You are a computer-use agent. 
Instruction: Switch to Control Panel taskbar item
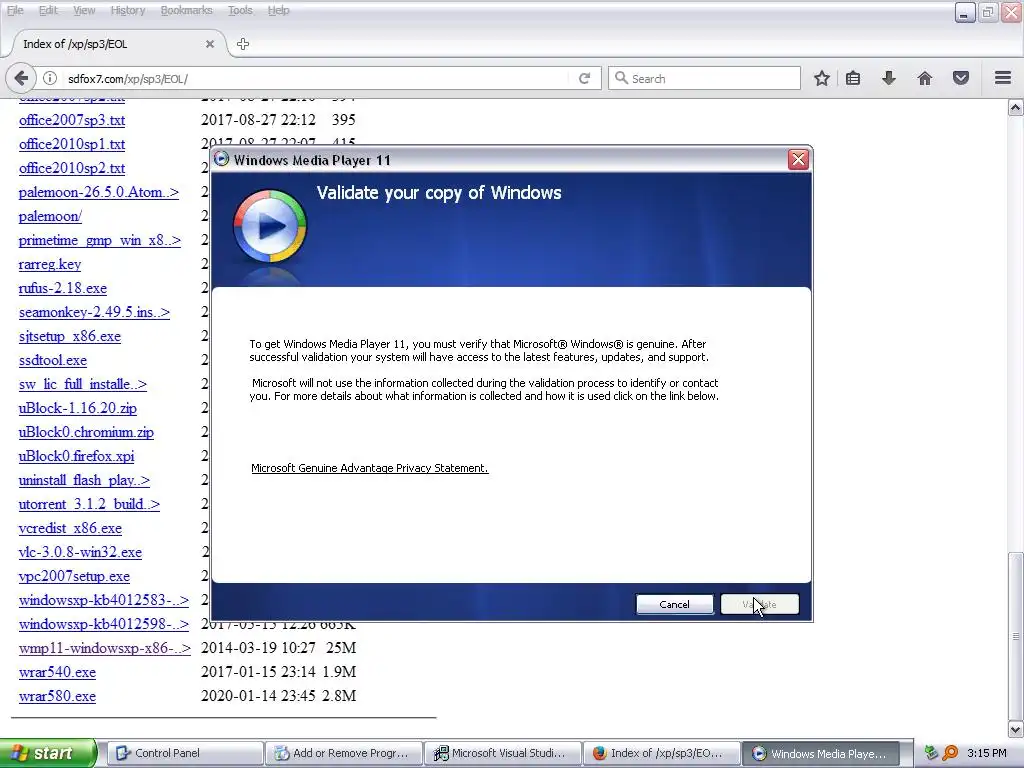(185, 753)
